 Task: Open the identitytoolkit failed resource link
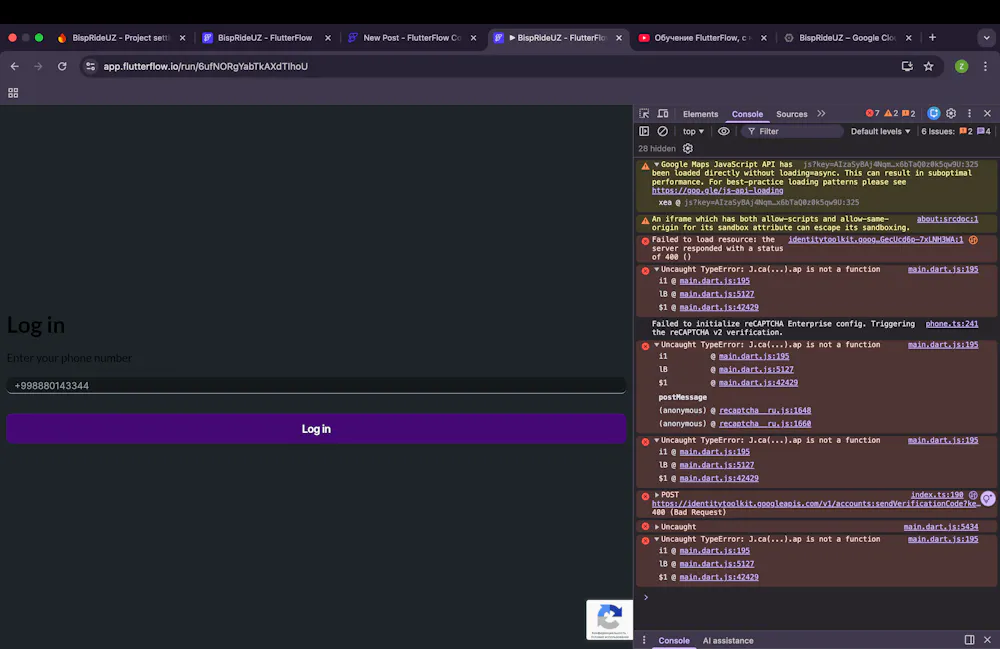pos(875,240)
